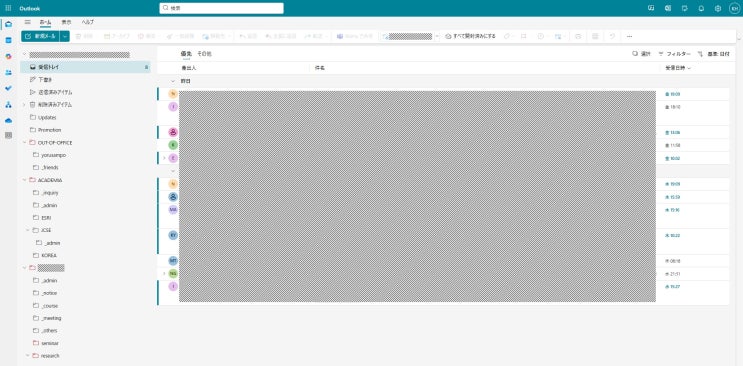Click the forward toolbar button
743x366 pixels.
tap(314, 36)
